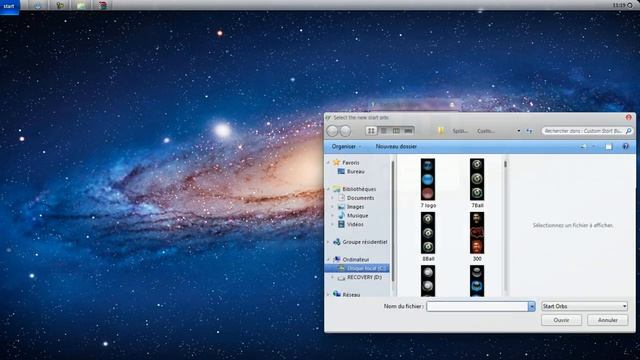This screenshot has height=360, width=640.
Task: Open the Vidéos library
Action: pos(355,224)
